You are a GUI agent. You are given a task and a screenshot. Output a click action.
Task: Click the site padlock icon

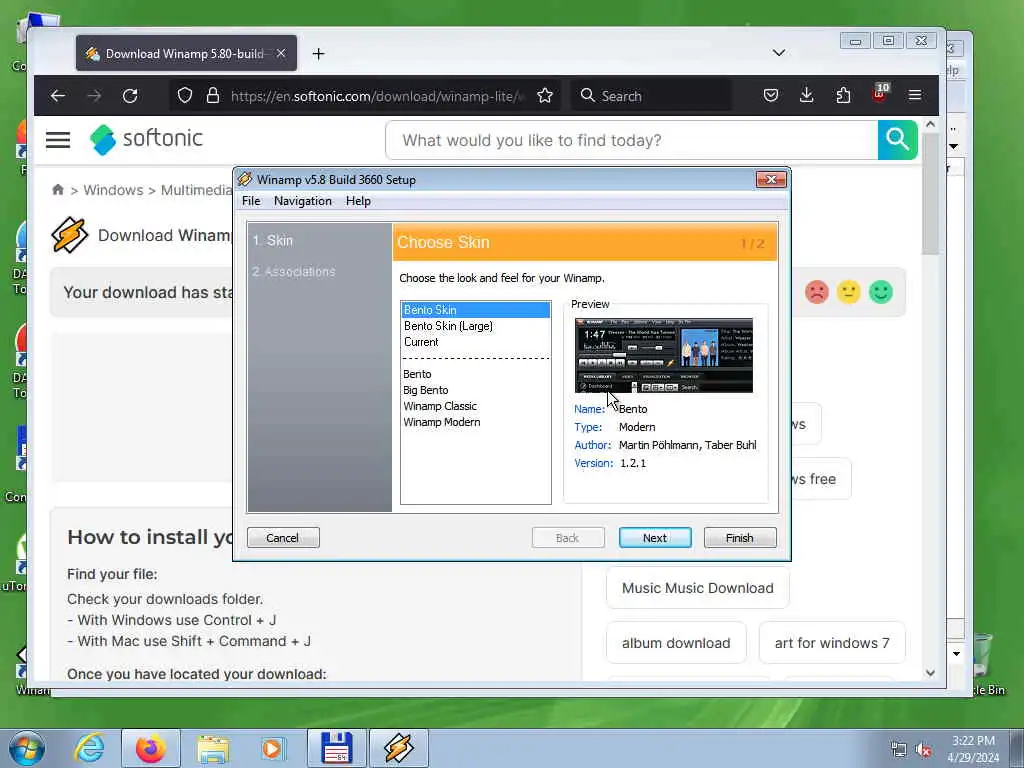click(213, 96)
